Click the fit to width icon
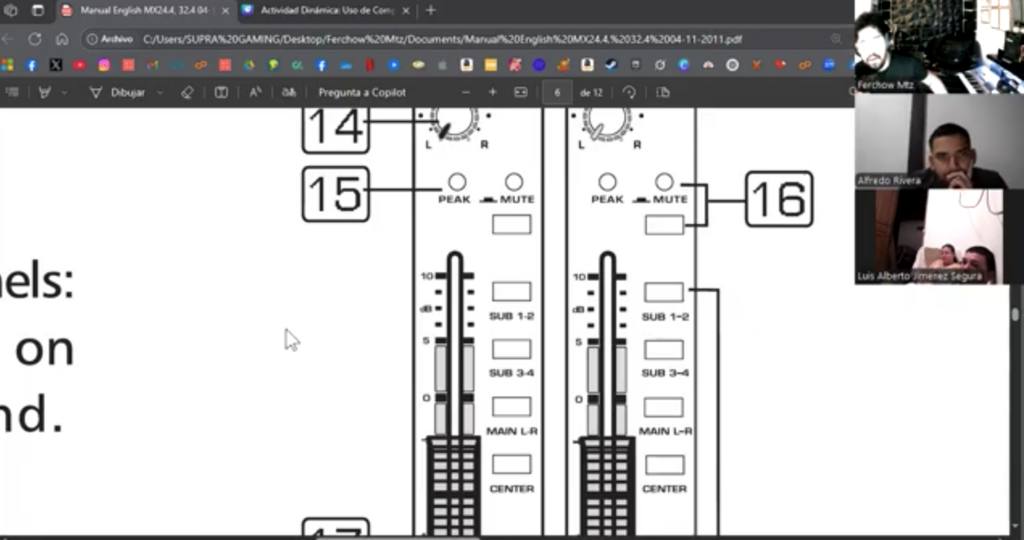This screenshot has height=540, width=1024. click(x=520, y=93)
